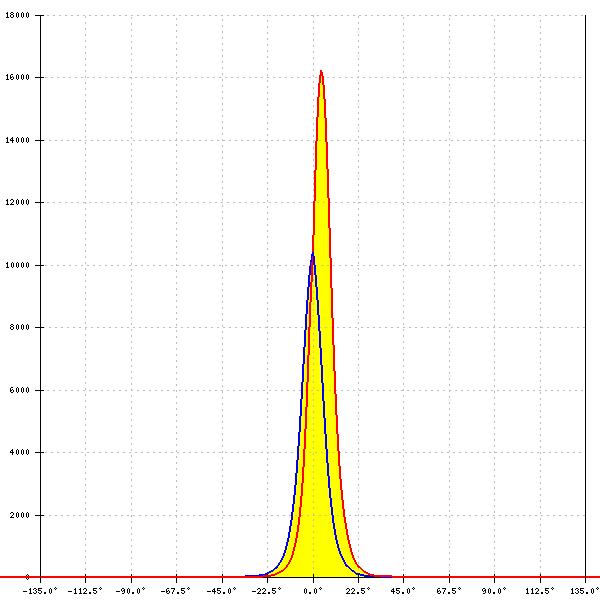Click the -22.5° x-axis label
This screenshot has height=600, width=600.
point(267,591)
